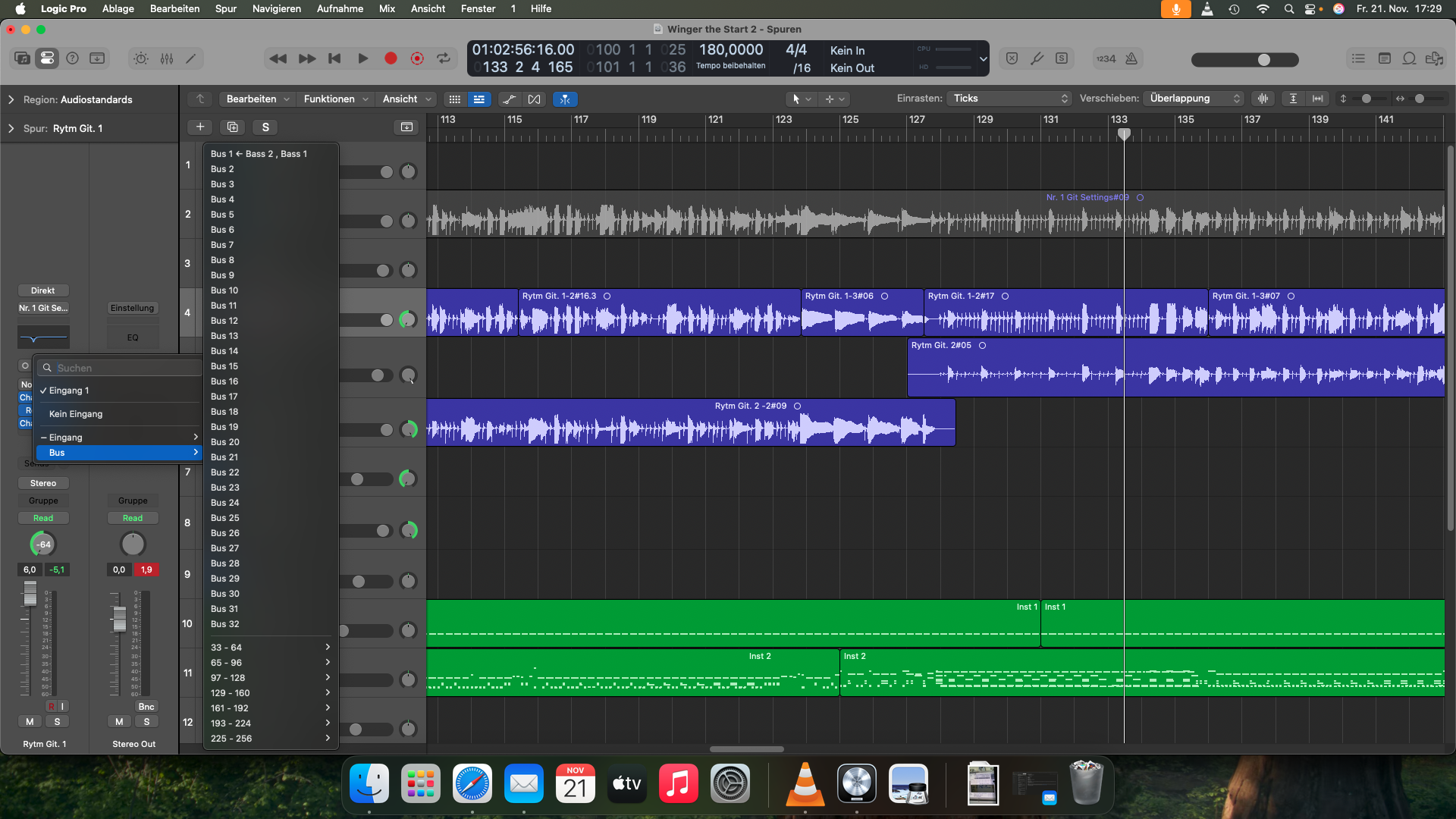This screenshot has width=1456, height=819.
Task: Jump to the project start button
Action: click(334, 58)
